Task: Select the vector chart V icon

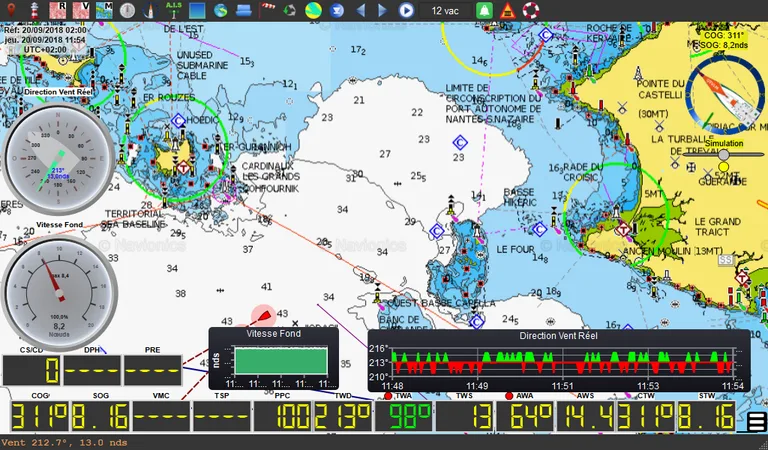Action: [81, 10]
